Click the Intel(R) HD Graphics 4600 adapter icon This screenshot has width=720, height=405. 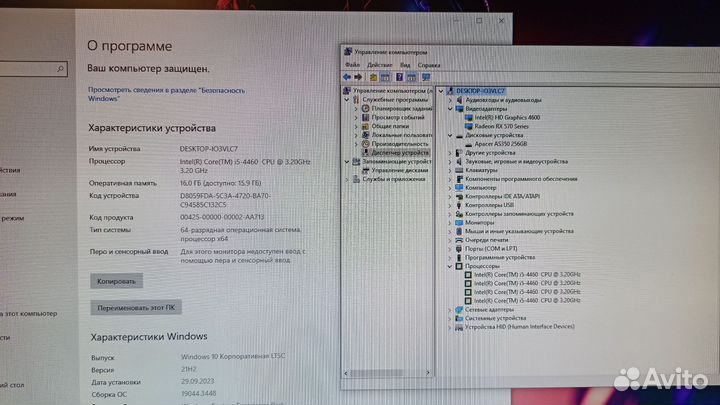(469, 118)
